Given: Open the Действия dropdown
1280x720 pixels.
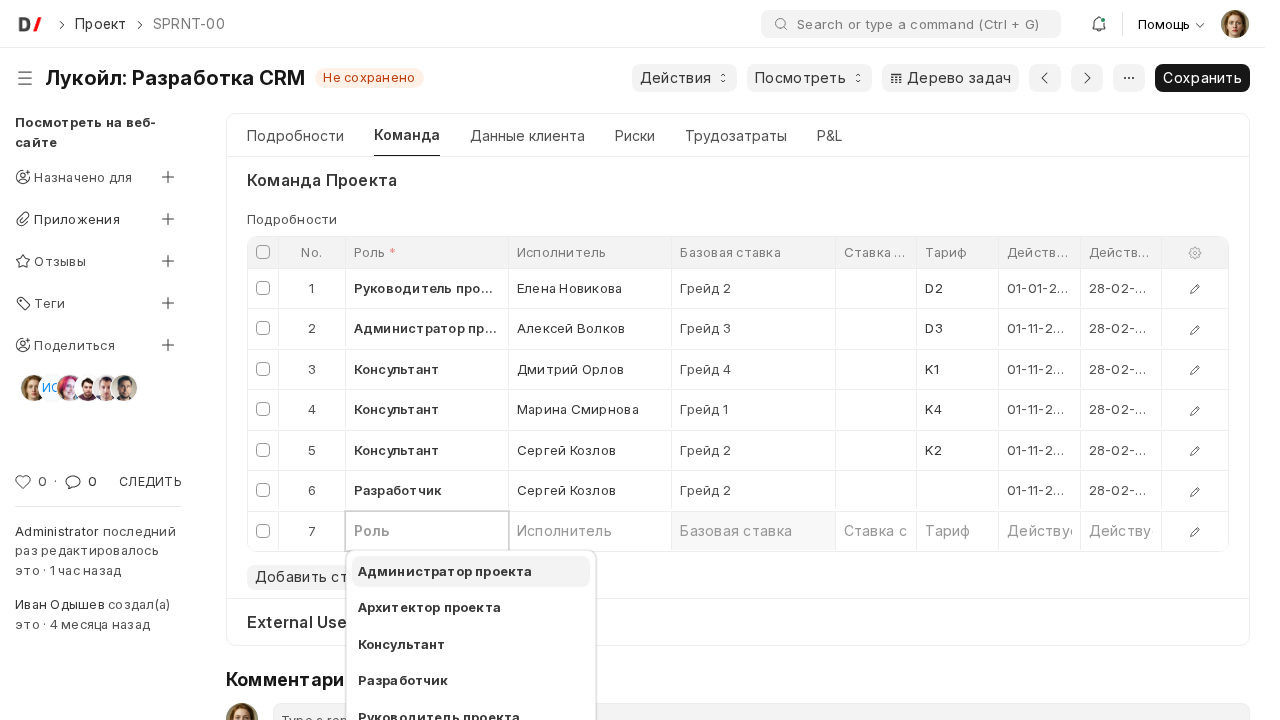Looking at the screenshot, I should pyautogui.click(x=684, y=78).
